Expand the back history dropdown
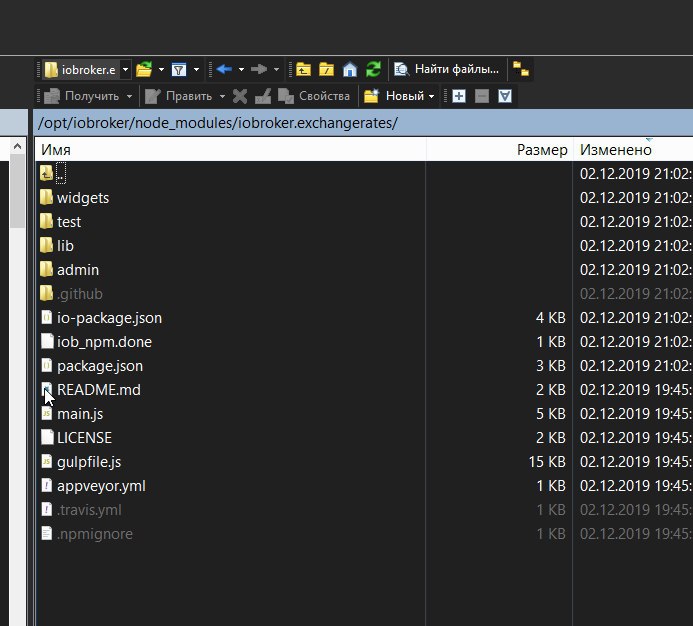 tap(241, 69)
